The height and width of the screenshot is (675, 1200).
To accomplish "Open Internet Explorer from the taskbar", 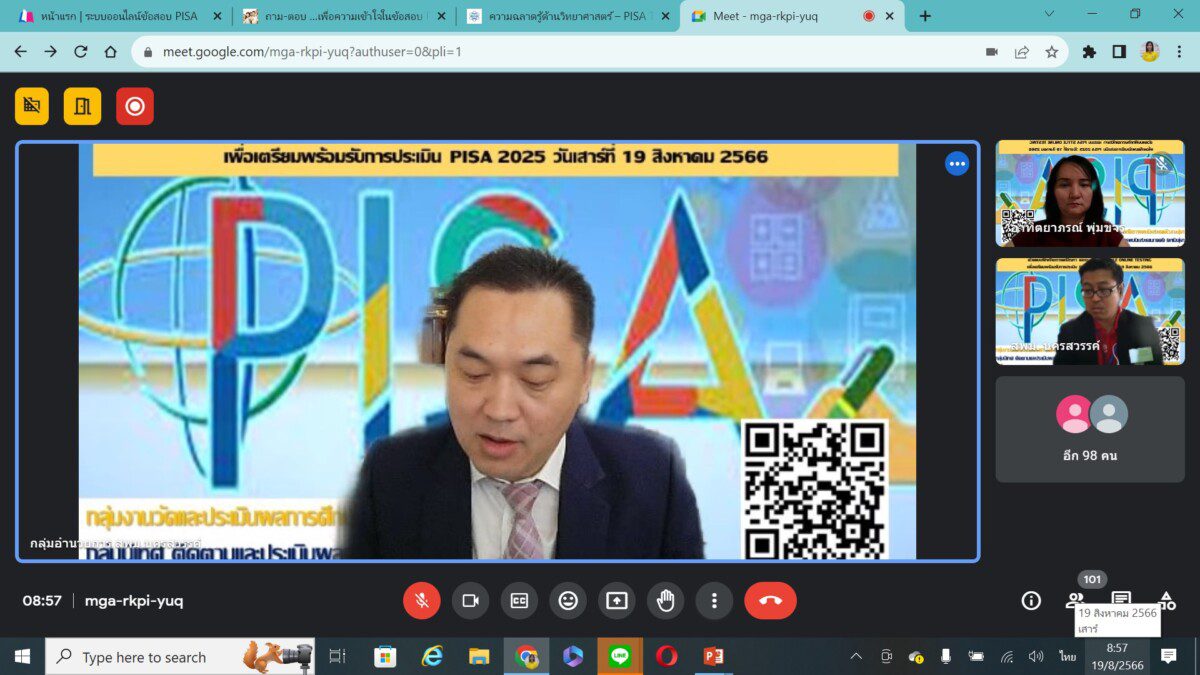I will tap(432, 657).
